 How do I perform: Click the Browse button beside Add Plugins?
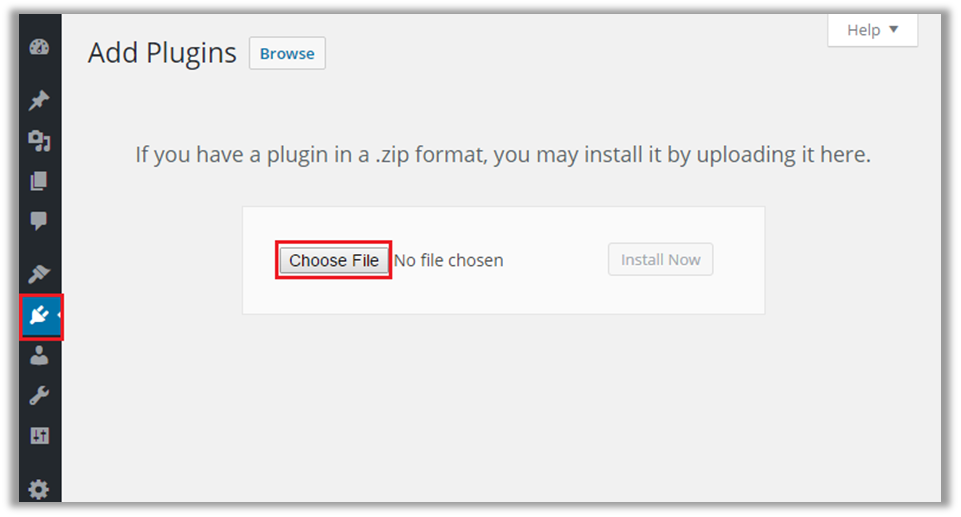tap(287, 54)
